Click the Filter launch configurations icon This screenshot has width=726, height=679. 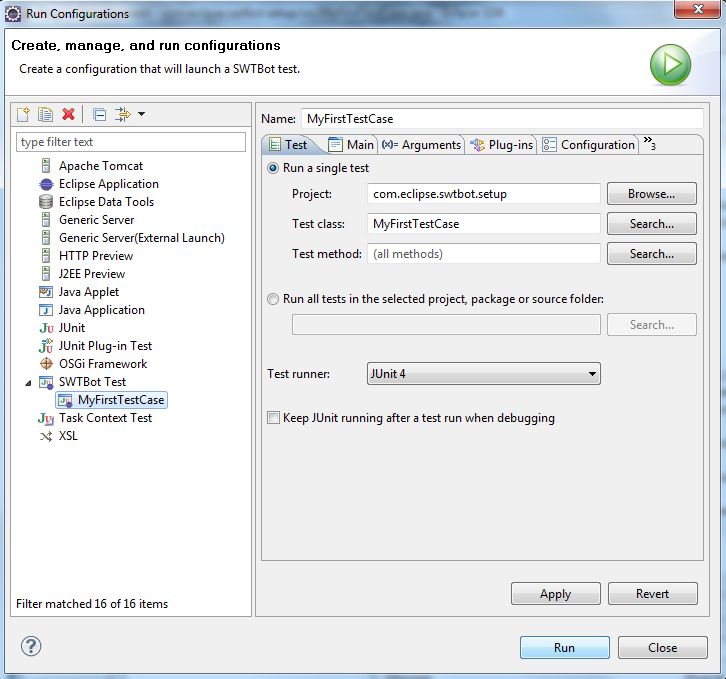coord(123,114)
